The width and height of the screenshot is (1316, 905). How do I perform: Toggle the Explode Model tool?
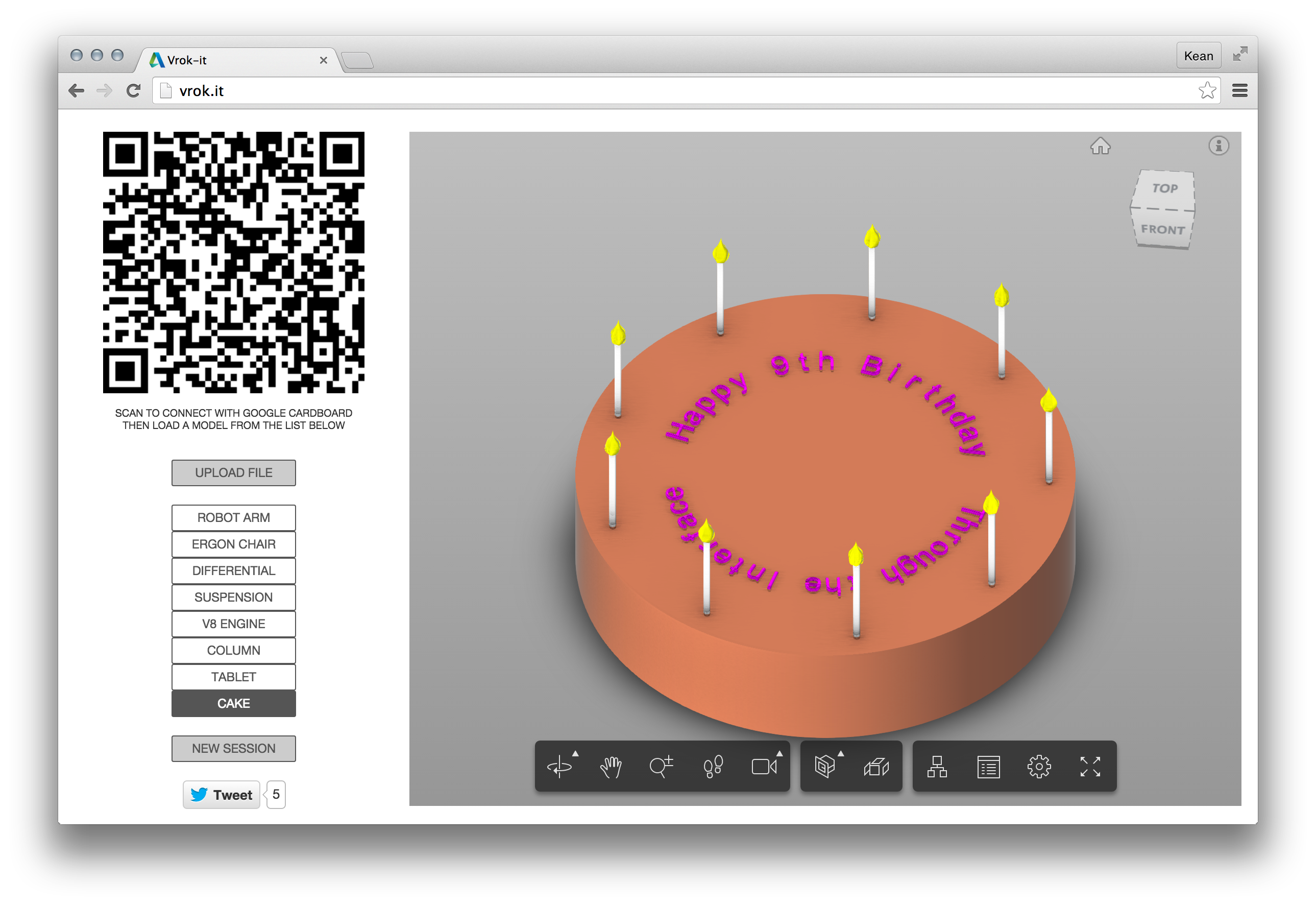click(x=876, y=767)
